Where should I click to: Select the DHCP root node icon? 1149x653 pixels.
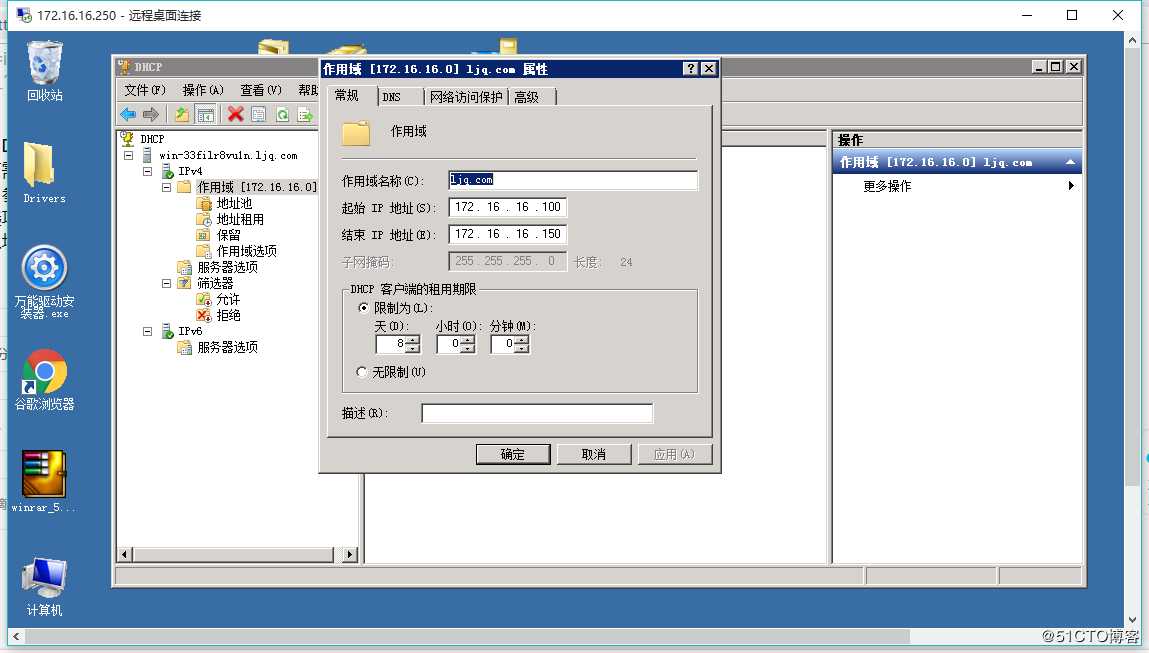pos(126,139)
